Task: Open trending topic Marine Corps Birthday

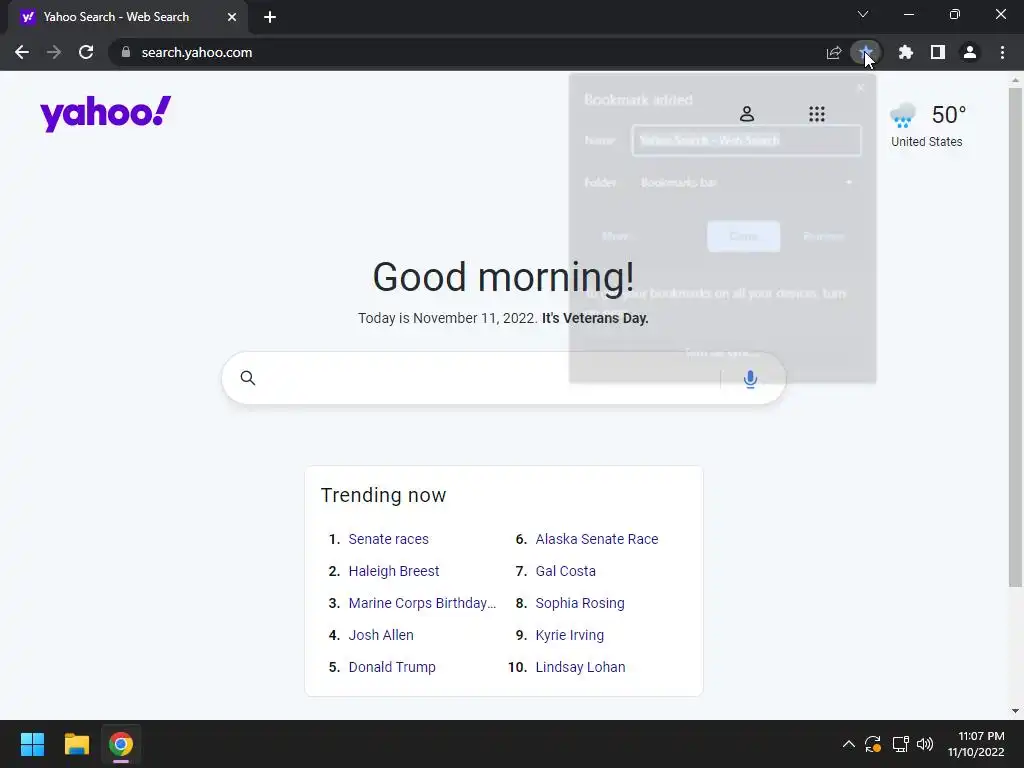Action: [x=423, y=603]
